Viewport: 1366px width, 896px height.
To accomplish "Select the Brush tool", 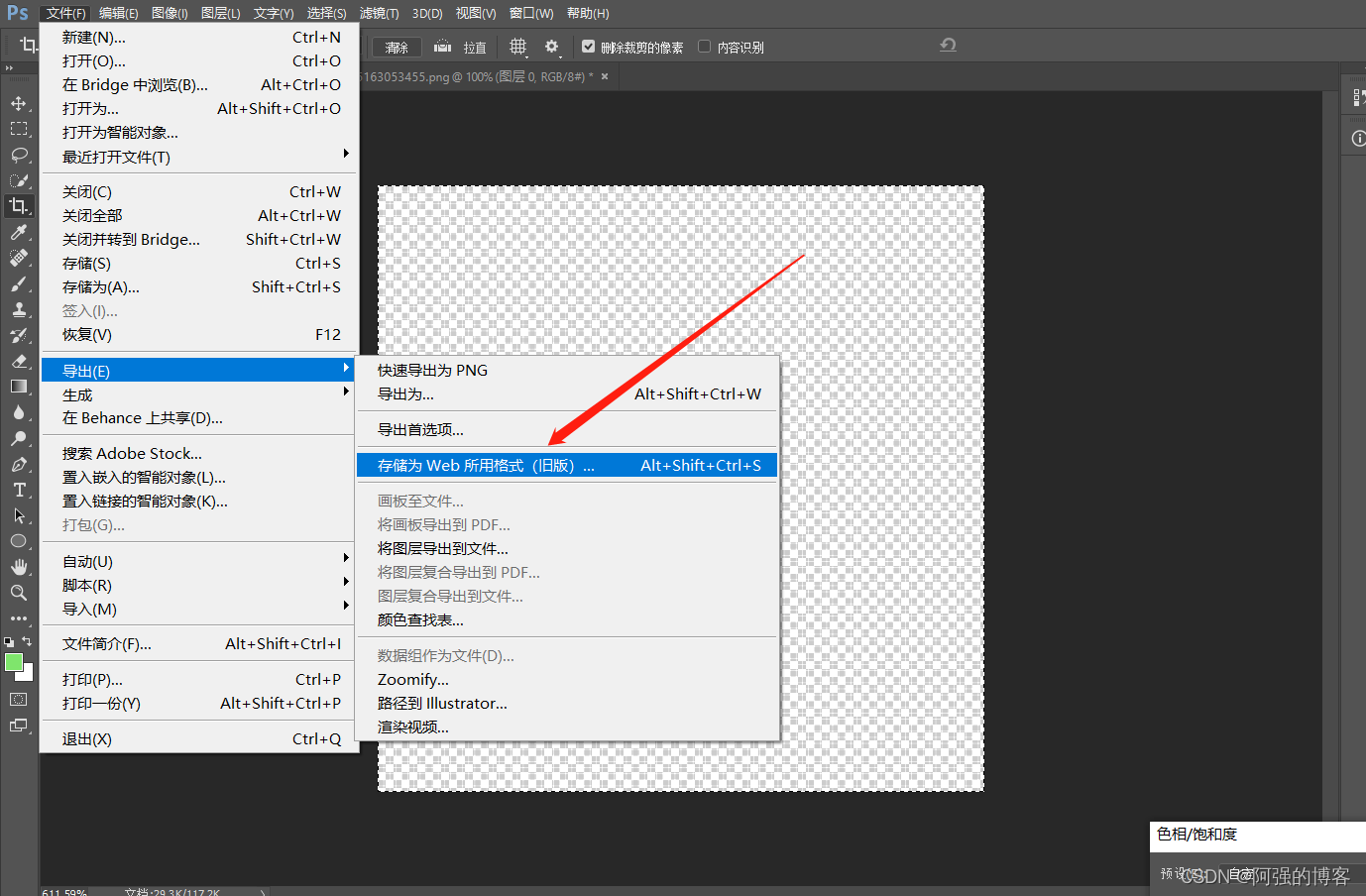I will click(19, 283).
